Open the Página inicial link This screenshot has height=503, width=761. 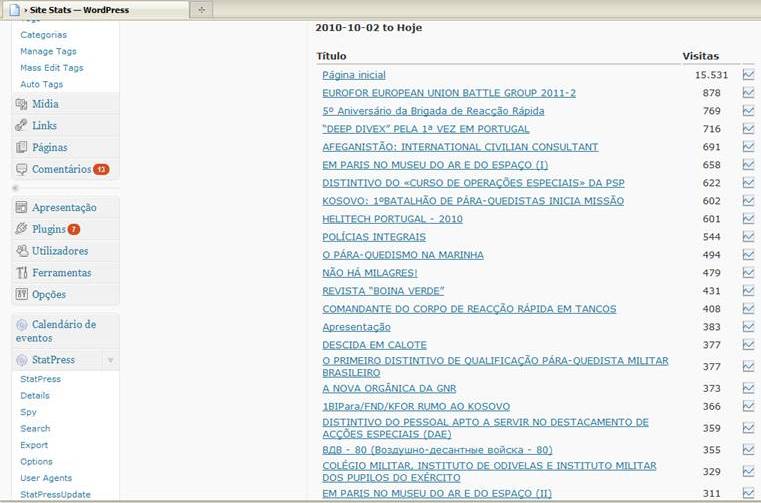pos(354,75)
